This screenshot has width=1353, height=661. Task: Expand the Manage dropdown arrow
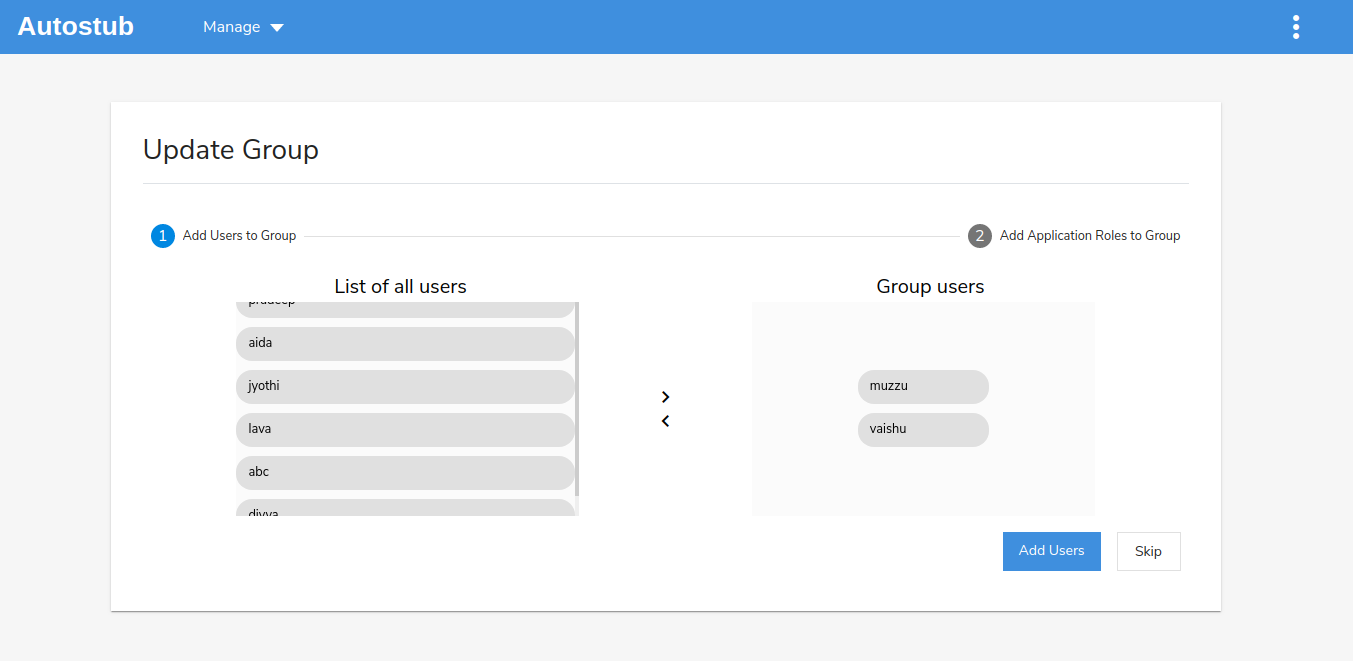[277, 28]
